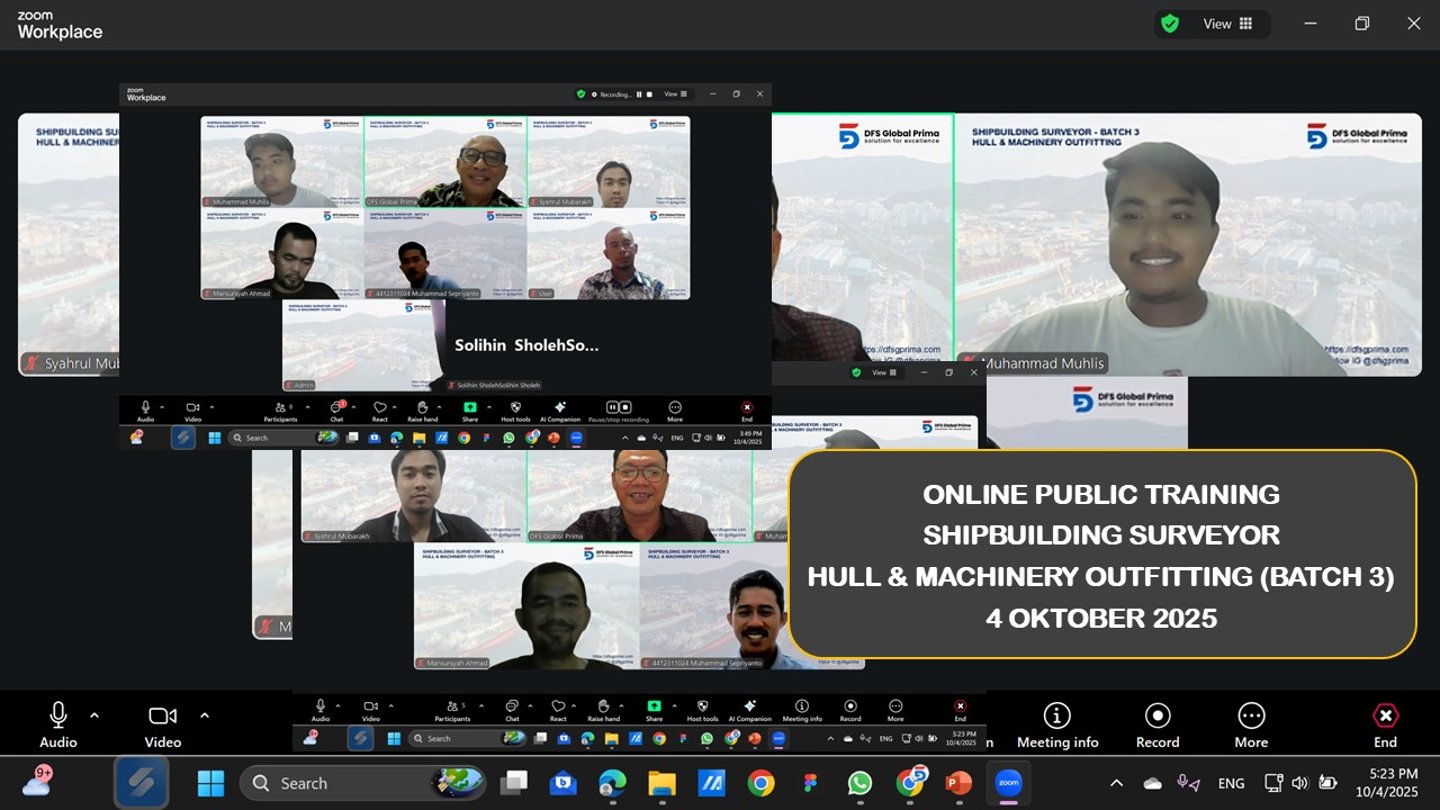
Task: Click Share in the lower embedded Zoom toolbar
Action: [x=654, y=710]
